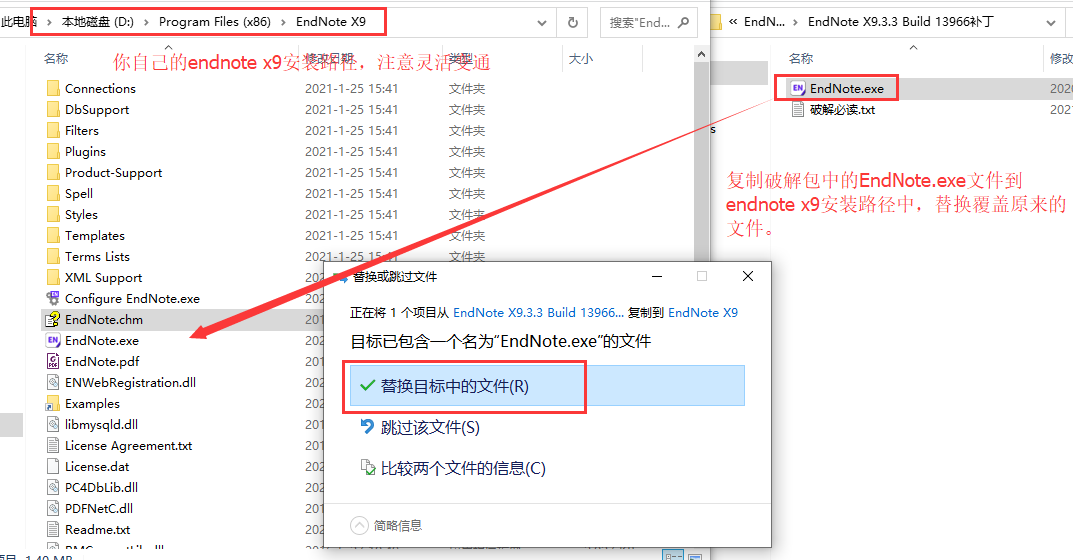
Task: Click the 文件夹 type cell in Connections row
Action: (x=467, y=88)
